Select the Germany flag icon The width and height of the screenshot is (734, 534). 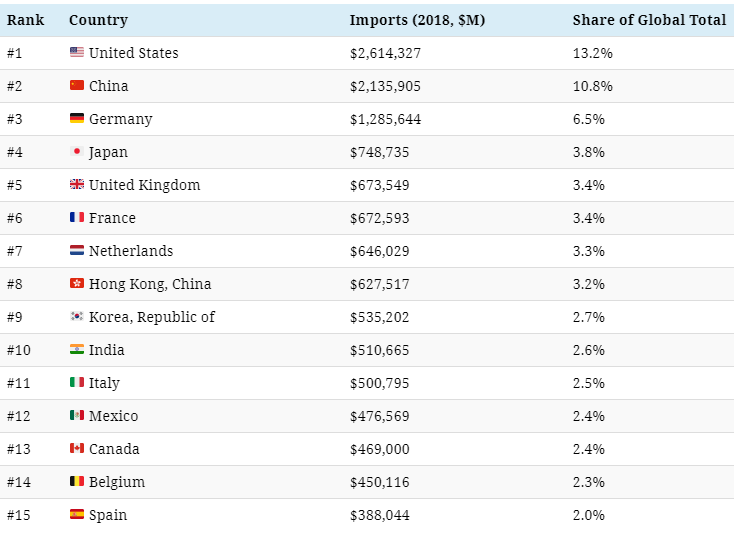pyautogui.click(x=77, y=118)
